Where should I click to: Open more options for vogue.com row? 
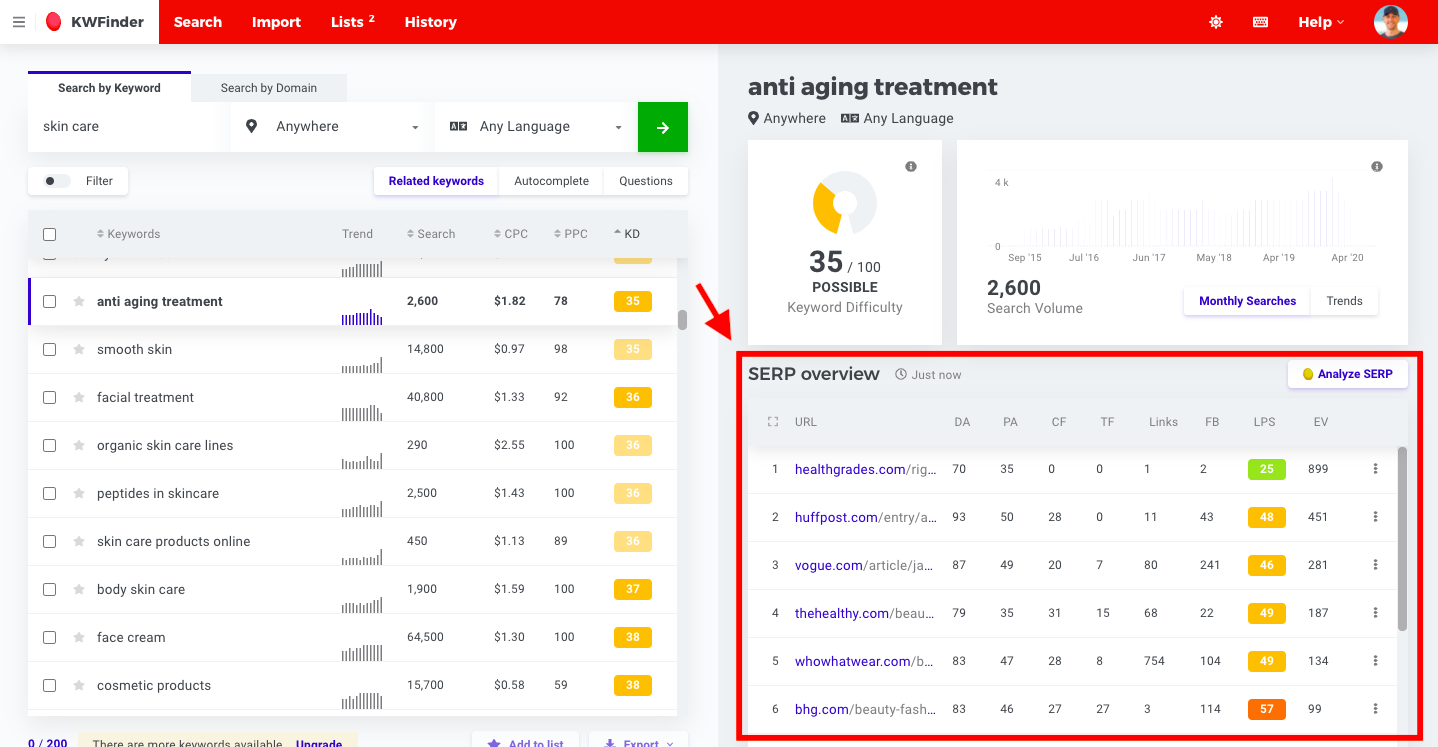click(x=1376, y=565)
